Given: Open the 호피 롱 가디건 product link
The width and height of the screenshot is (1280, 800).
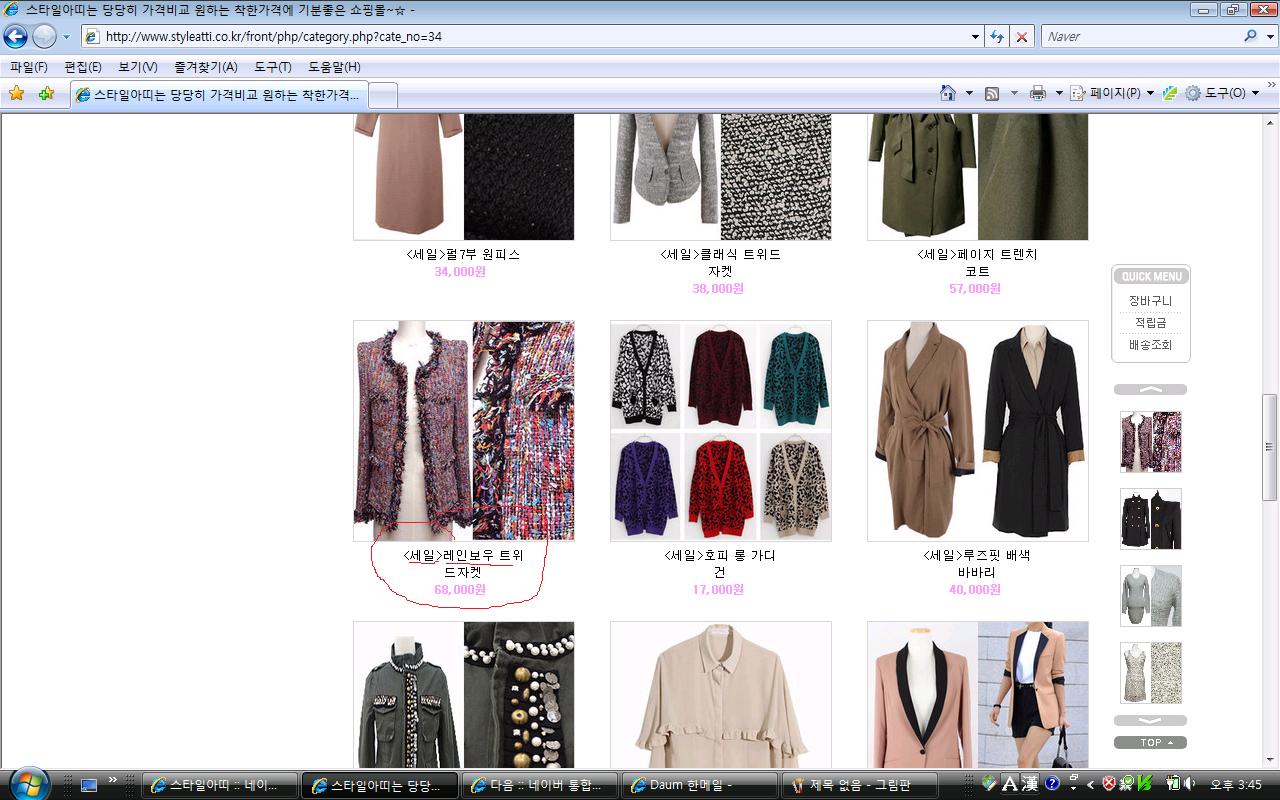Looking at the screenshot, I should coord(719,564).
